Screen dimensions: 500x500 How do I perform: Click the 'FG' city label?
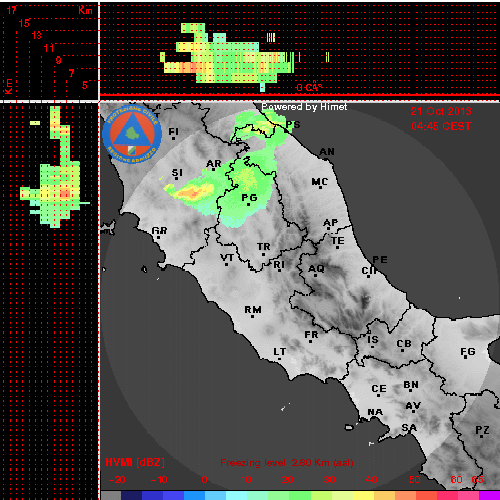click(468, 351)
